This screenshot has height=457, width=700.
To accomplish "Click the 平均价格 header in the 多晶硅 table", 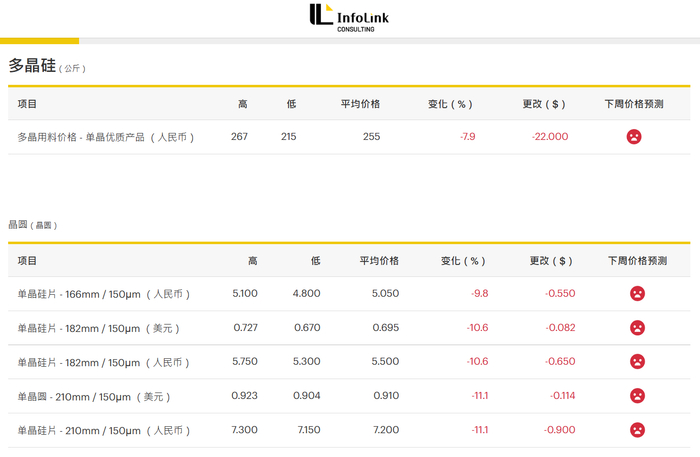I will (x=360, y=104).
